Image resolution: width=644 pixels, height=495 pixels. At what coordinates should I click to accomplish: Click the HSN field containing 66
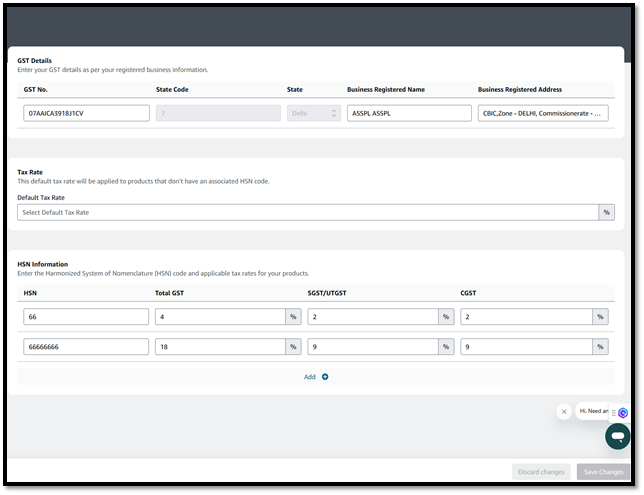coord(86,317)
